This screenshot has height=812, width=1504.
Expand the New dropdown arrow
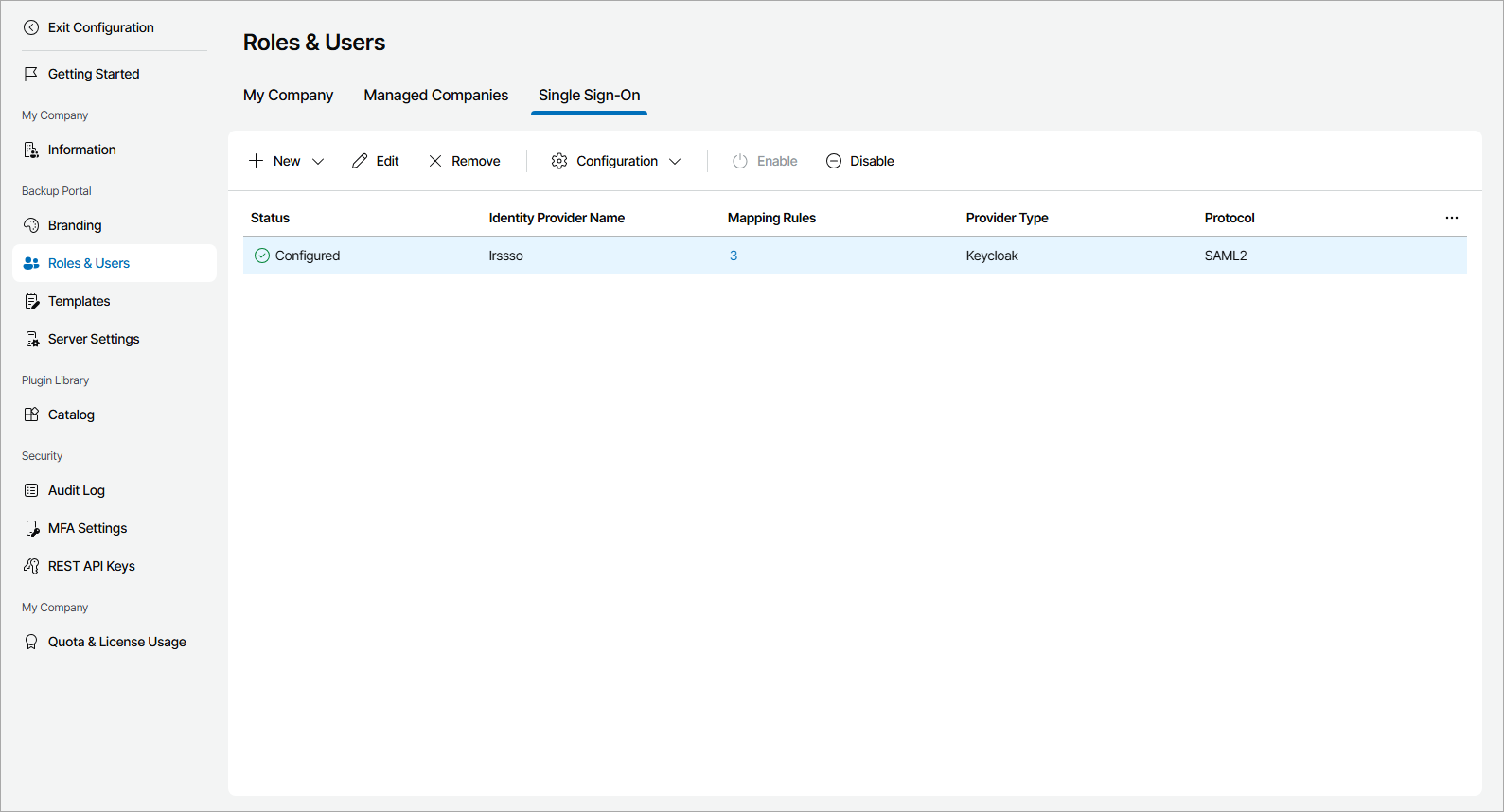click(x=318, y=161)
